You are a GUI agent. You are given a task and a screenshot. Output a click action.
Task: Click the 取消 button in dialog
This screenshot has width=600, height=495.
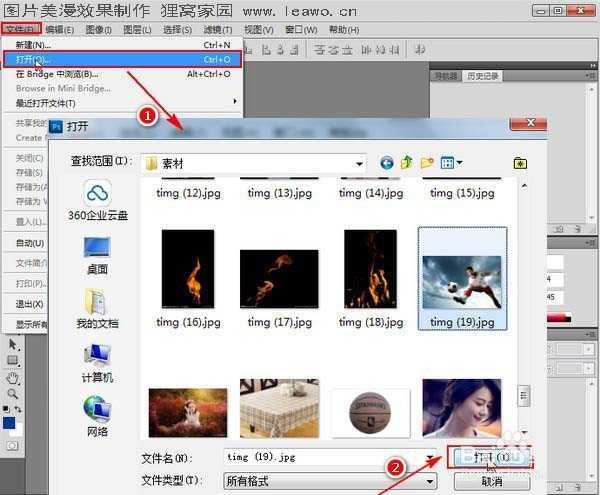click(492, 481)
